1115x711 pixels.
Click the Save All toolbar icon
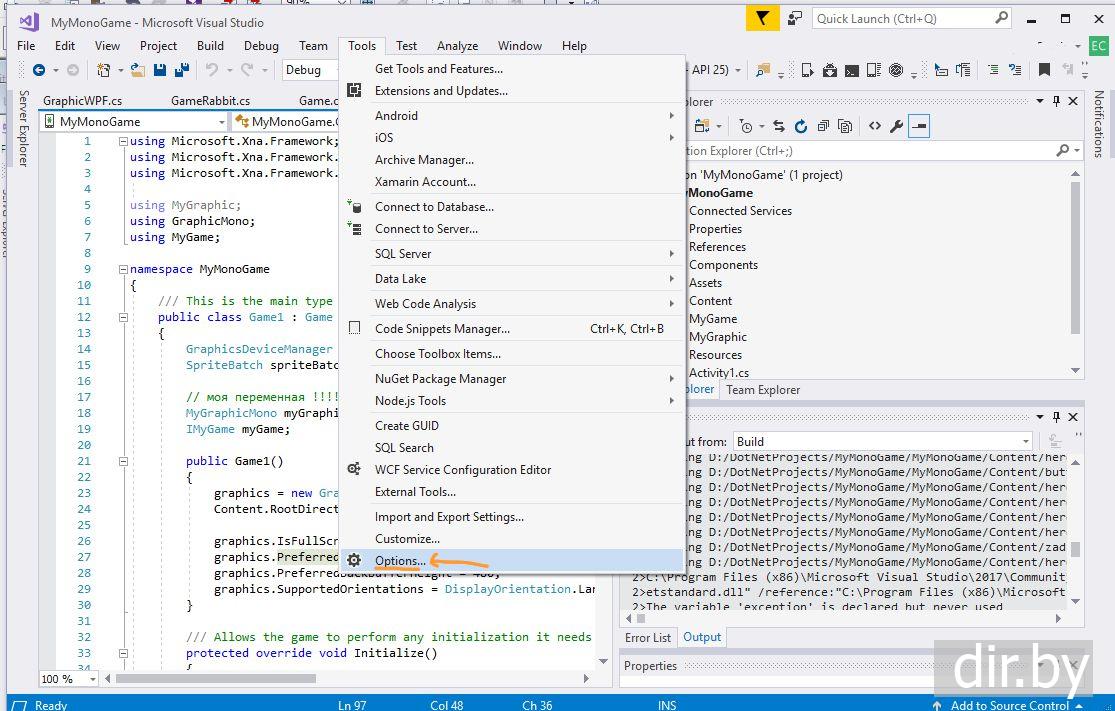point(182,70)
